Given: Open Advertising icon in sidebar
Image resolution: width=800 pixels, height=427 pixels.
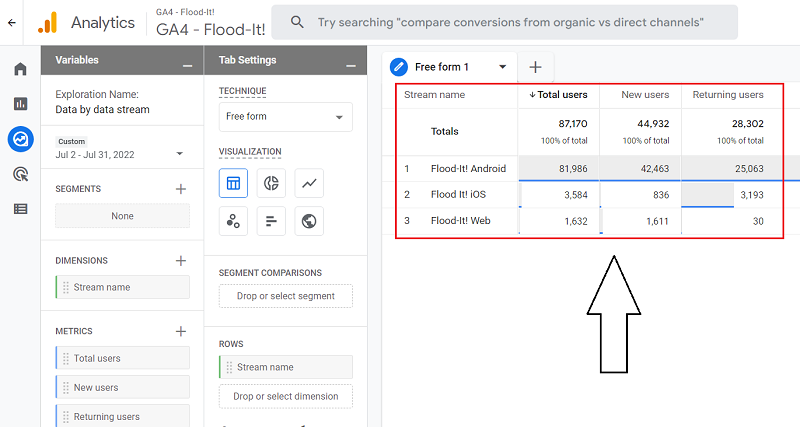Looking at the screenshot, I should click(20, 174).
